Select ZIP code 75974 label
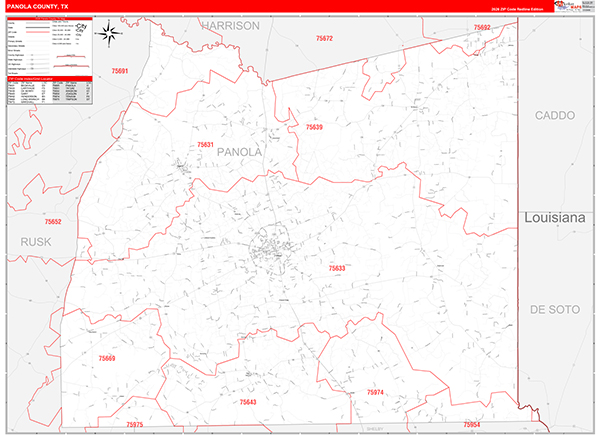 tap(375, 392)
